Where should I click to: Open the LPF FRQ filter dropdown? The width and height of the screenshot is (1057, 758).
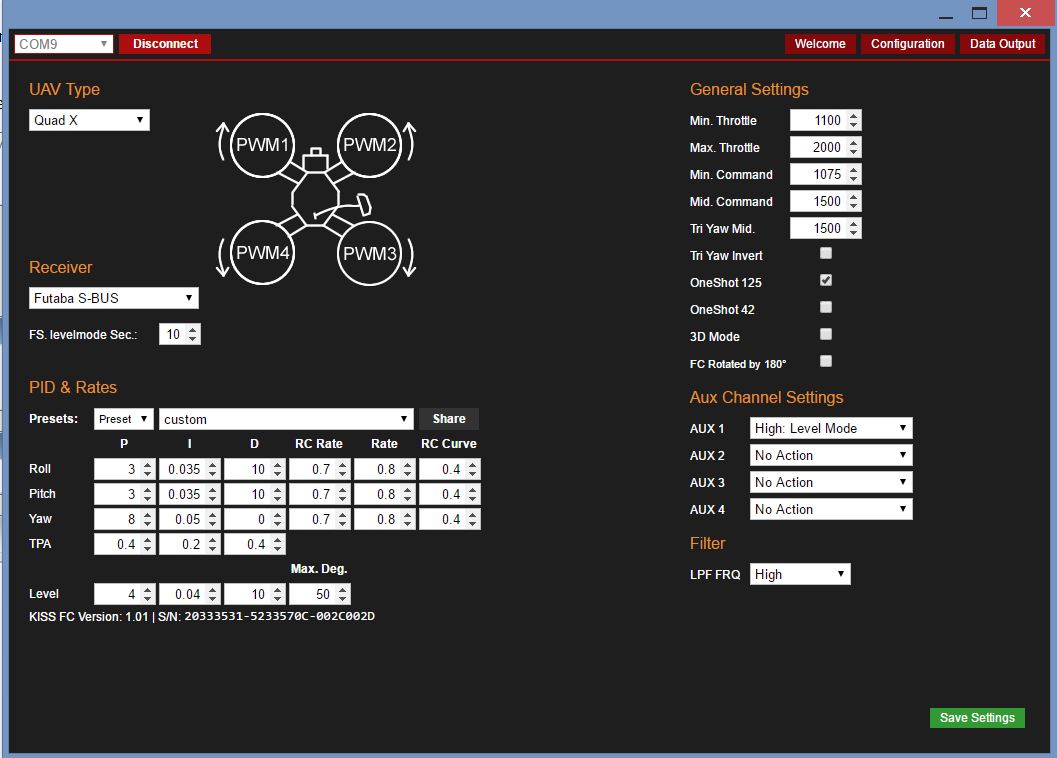click(x=800, y=574)
